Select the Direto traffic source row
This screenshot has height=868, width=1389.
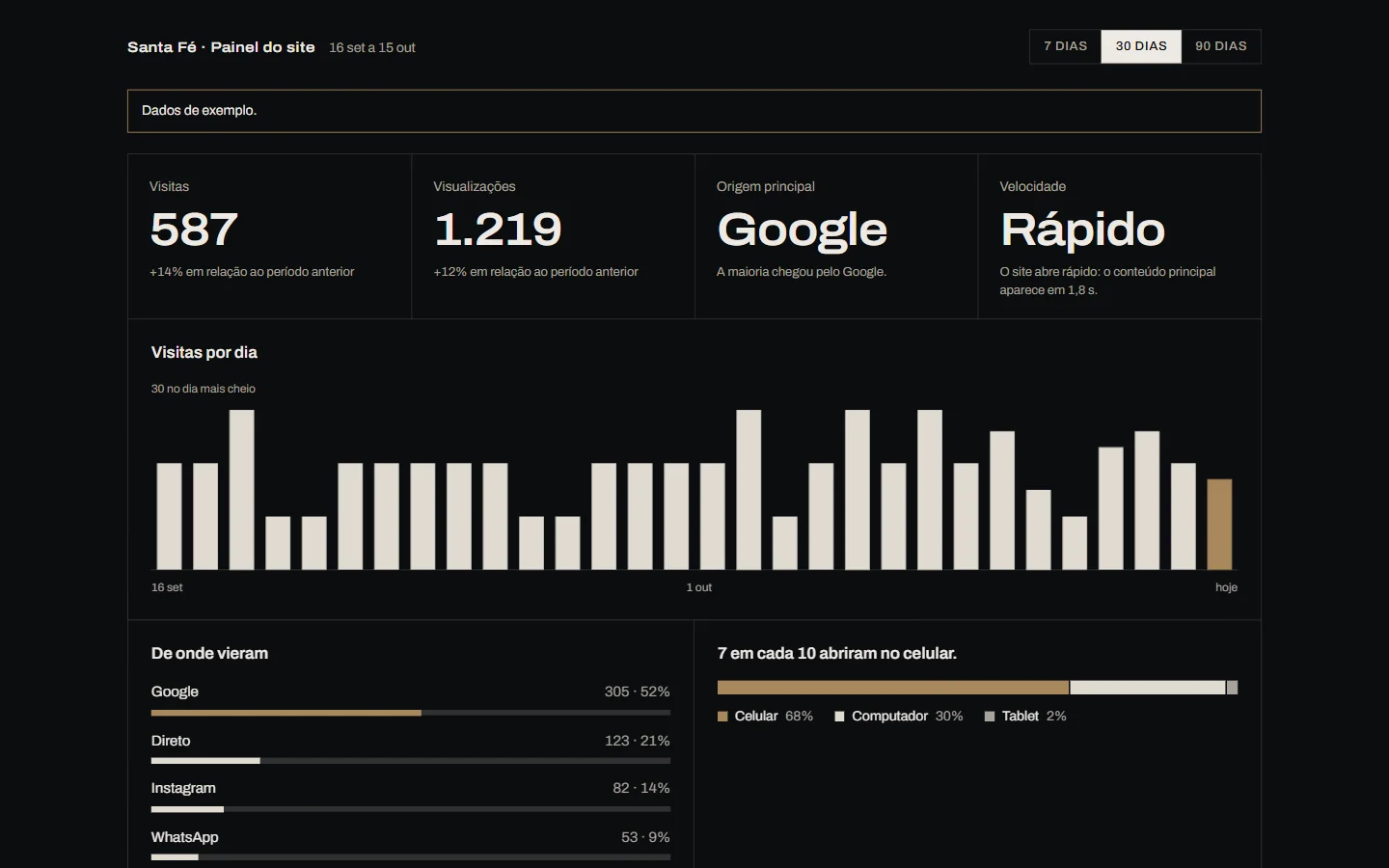pos(411,748)
